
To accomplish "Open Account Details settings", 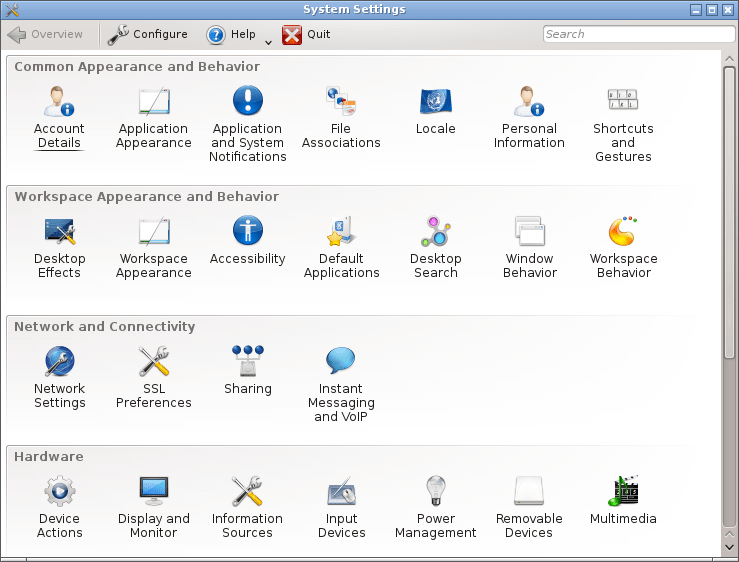I will coord(59,117).
